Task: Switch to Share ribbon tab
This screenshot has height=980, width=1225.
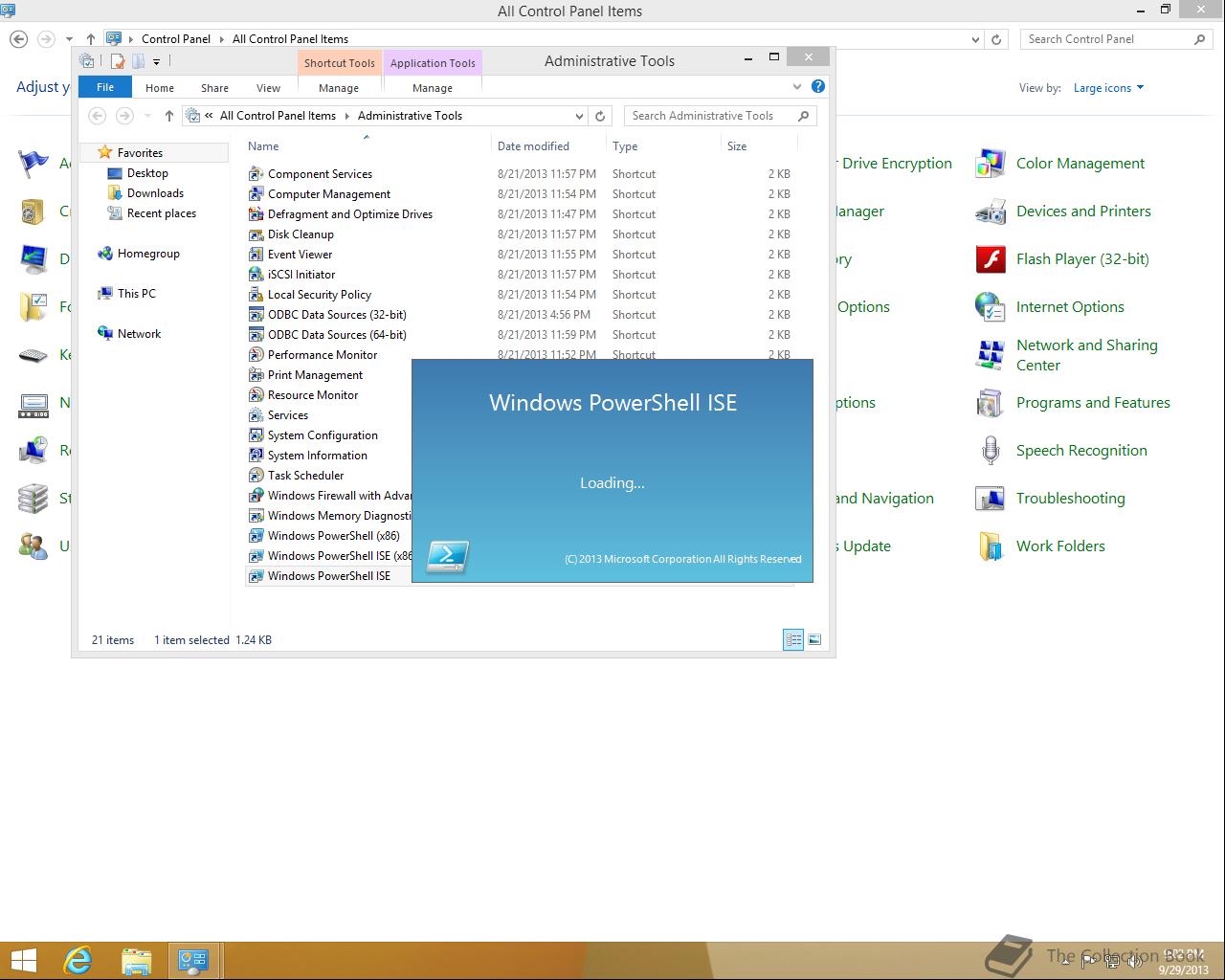Action: click(214, 88)
